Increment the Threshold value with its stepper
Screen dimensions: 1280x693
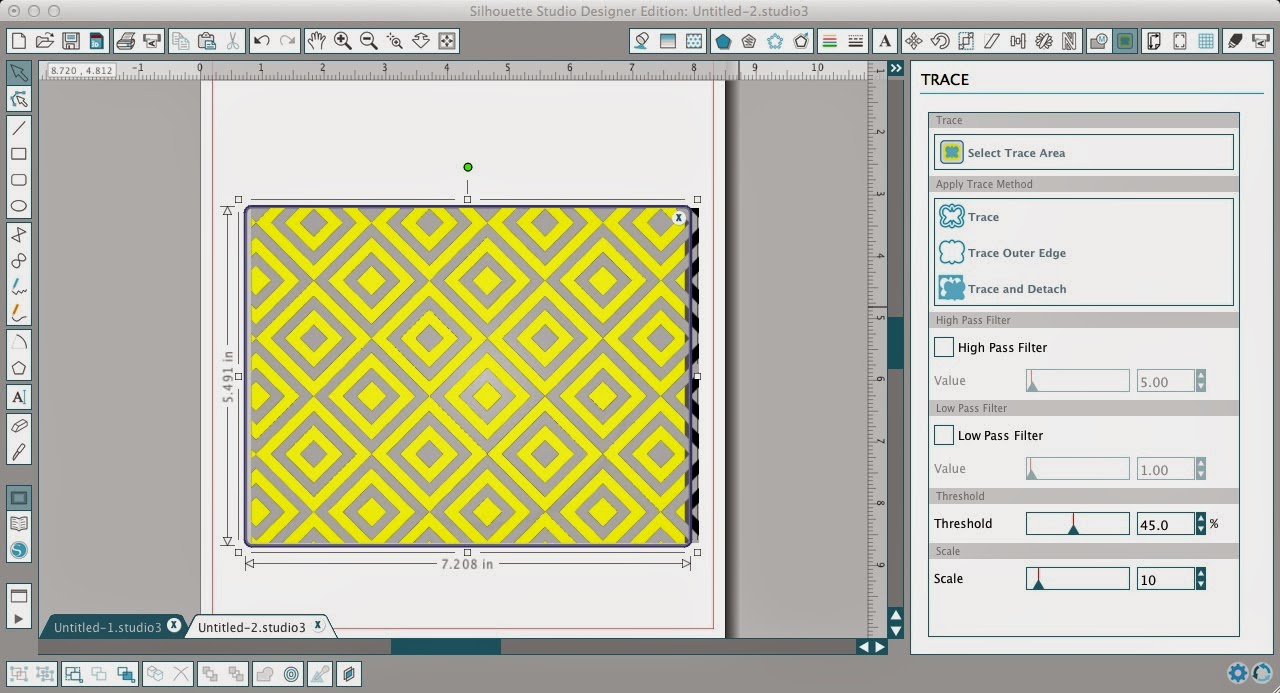click(x=1200, y=519)
